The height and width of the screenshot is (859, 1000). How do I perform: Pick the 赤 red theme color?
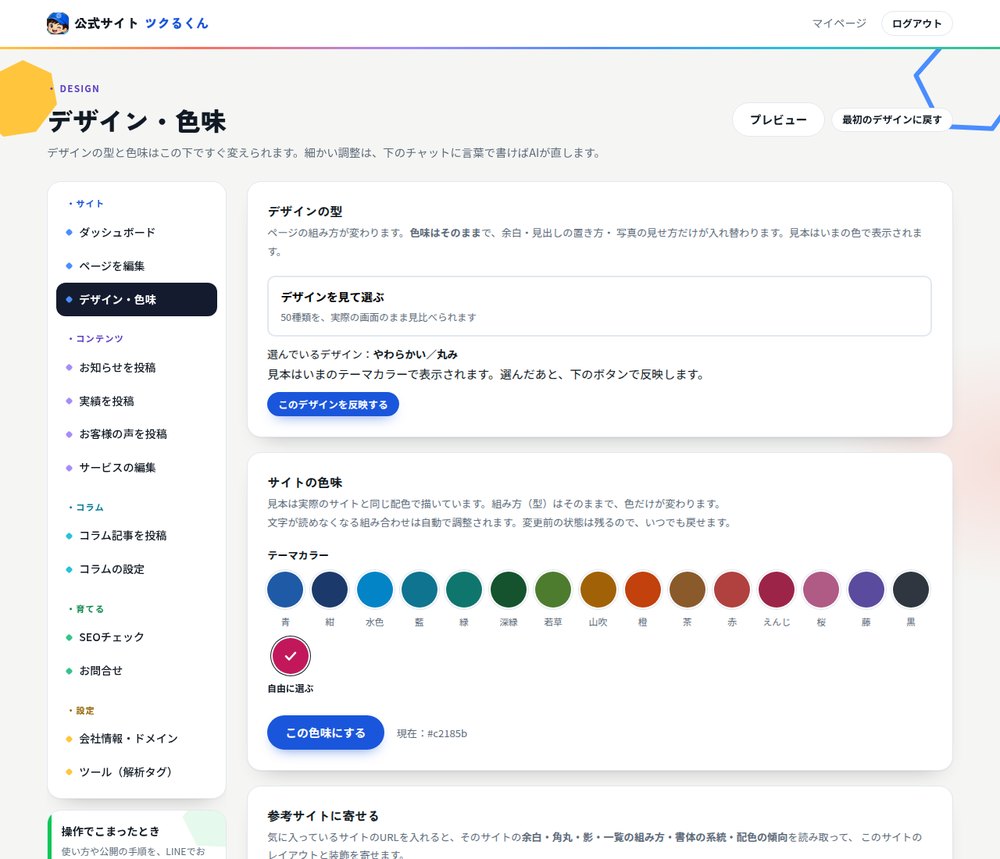point(732,589)
